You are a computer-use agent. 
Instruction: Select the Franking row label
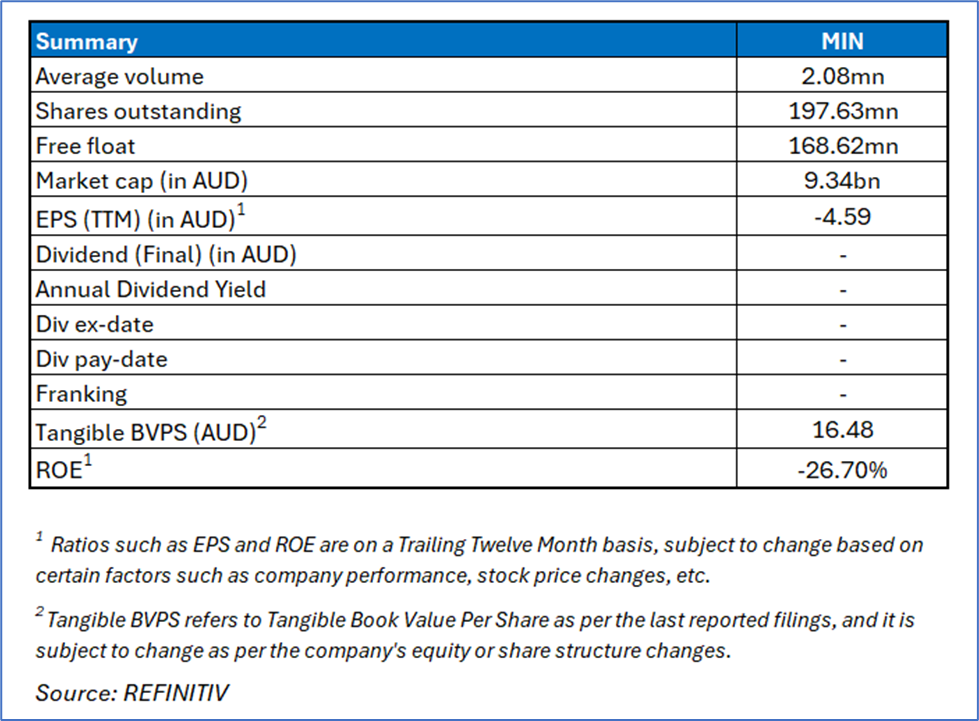pyautogui.click(x=81, y=394)
